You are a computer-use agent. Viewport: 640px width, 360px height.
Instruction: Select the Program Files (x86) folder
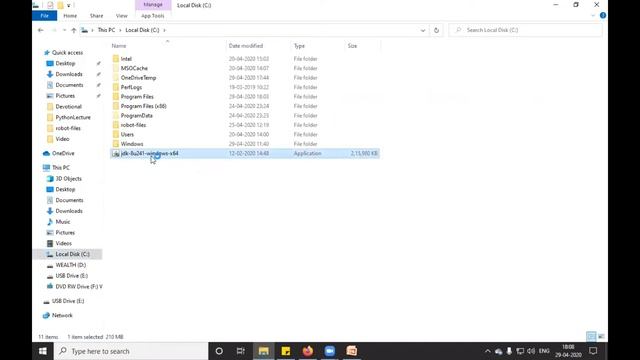[x=143, y=106]
